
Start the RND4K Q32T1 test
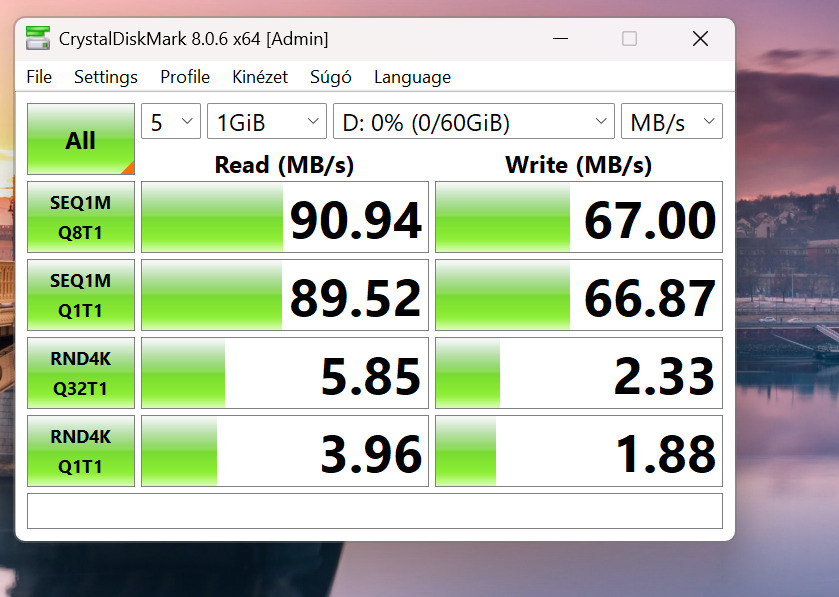point(81,373)
